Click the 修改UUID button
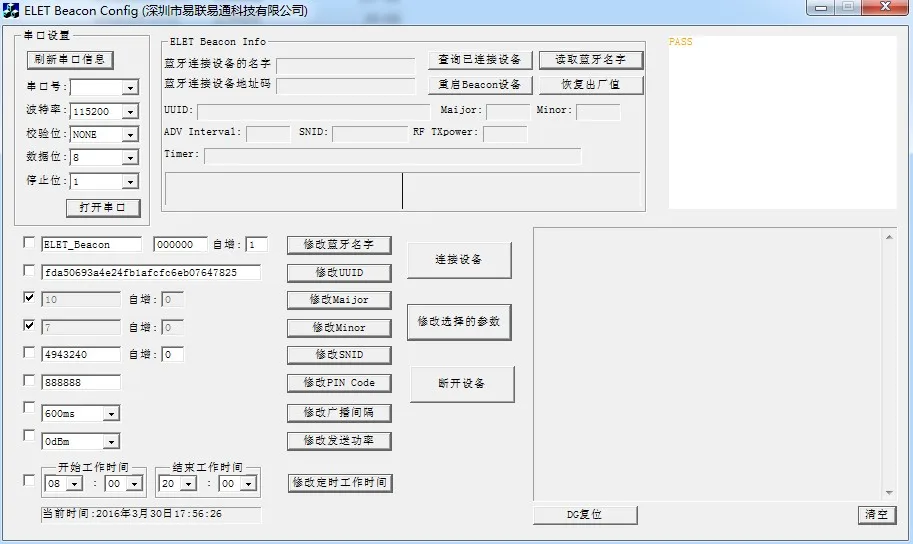The height and width of the screenshot is (544, 913). pos(339,273)
